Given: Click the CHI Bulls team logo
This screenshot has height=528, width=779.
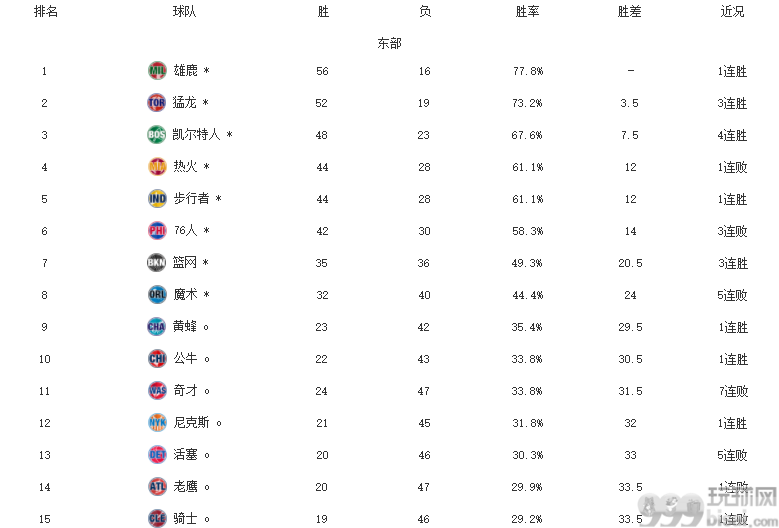Looking at the screenshot, I should (157, 359).
